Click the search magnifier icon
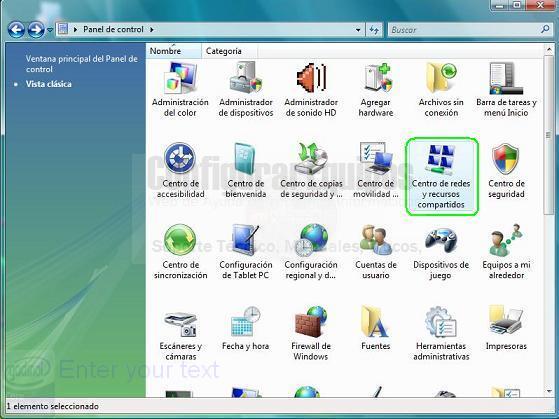The height and width of the screenshot is (419, 559). 545,29
